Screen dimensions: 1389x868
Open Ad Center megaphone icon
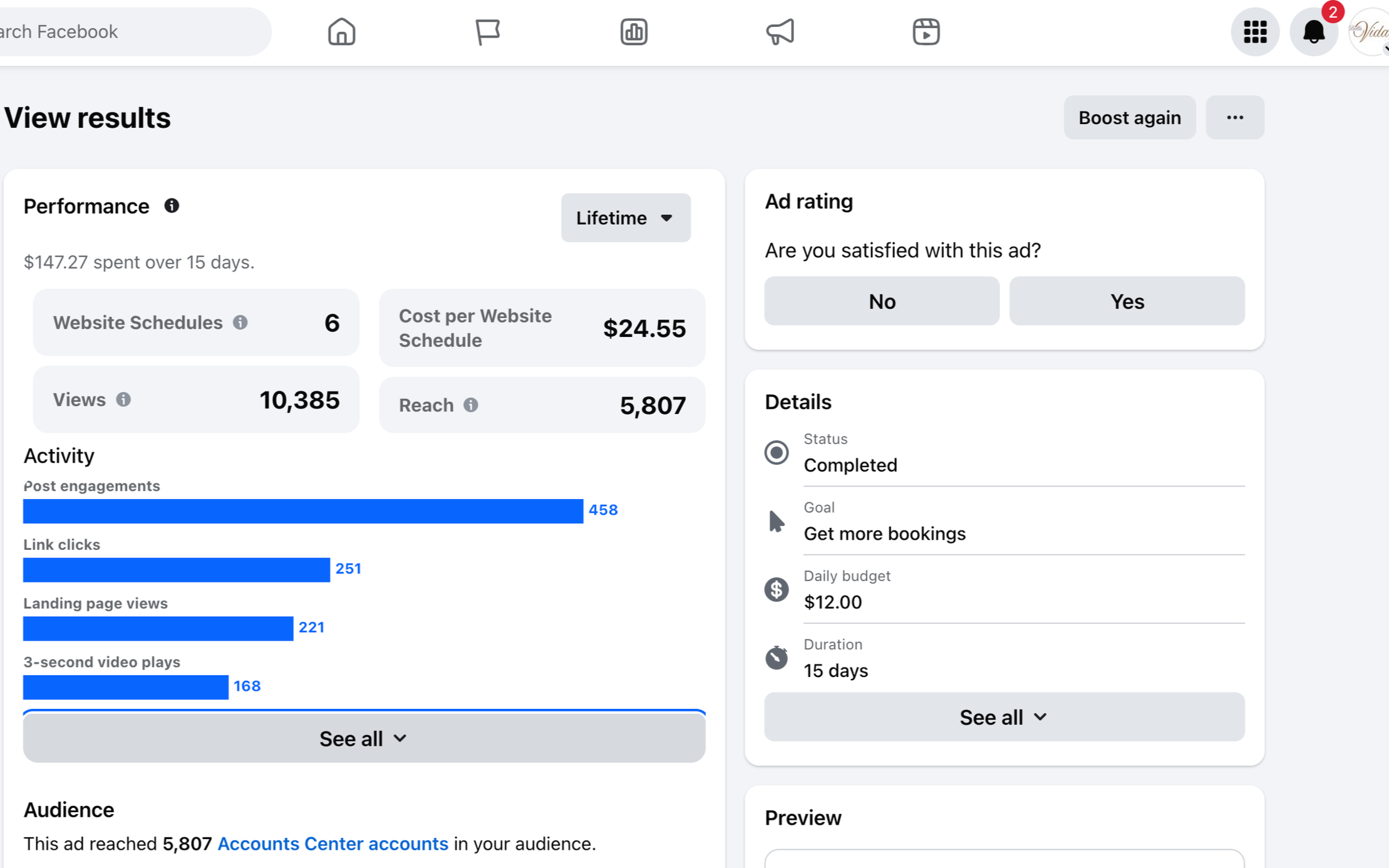pos(780,31)
